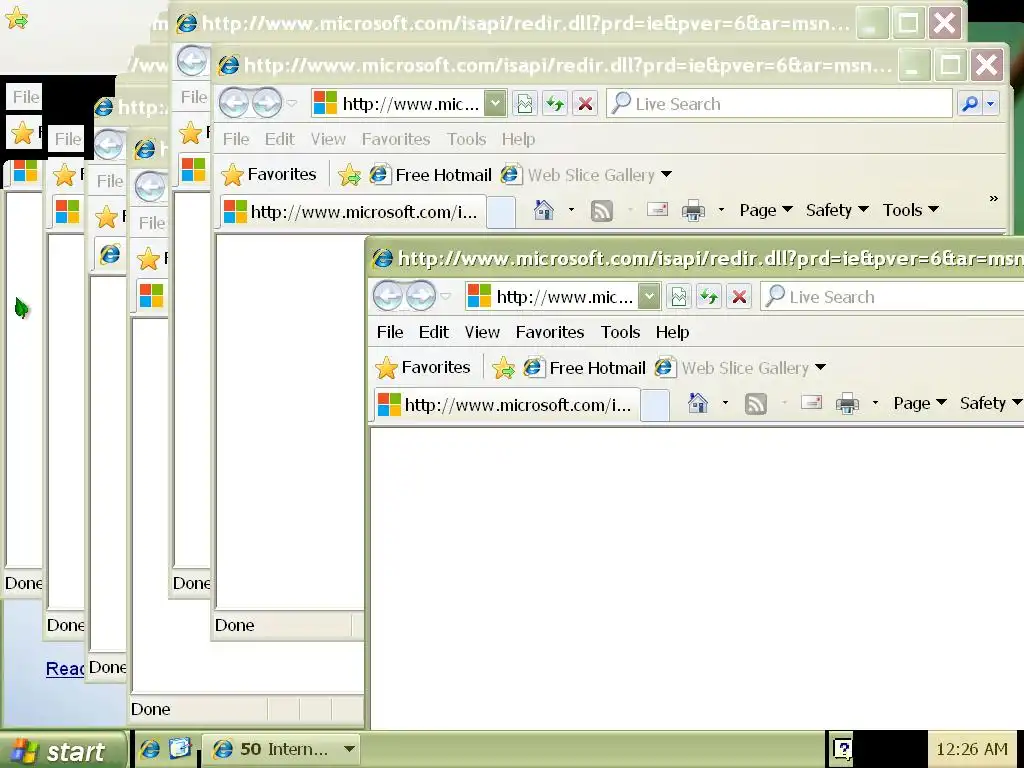The image size is (1024, 768).
Task: Add to Favorites Bar in the front window
Action: (504, 368)
